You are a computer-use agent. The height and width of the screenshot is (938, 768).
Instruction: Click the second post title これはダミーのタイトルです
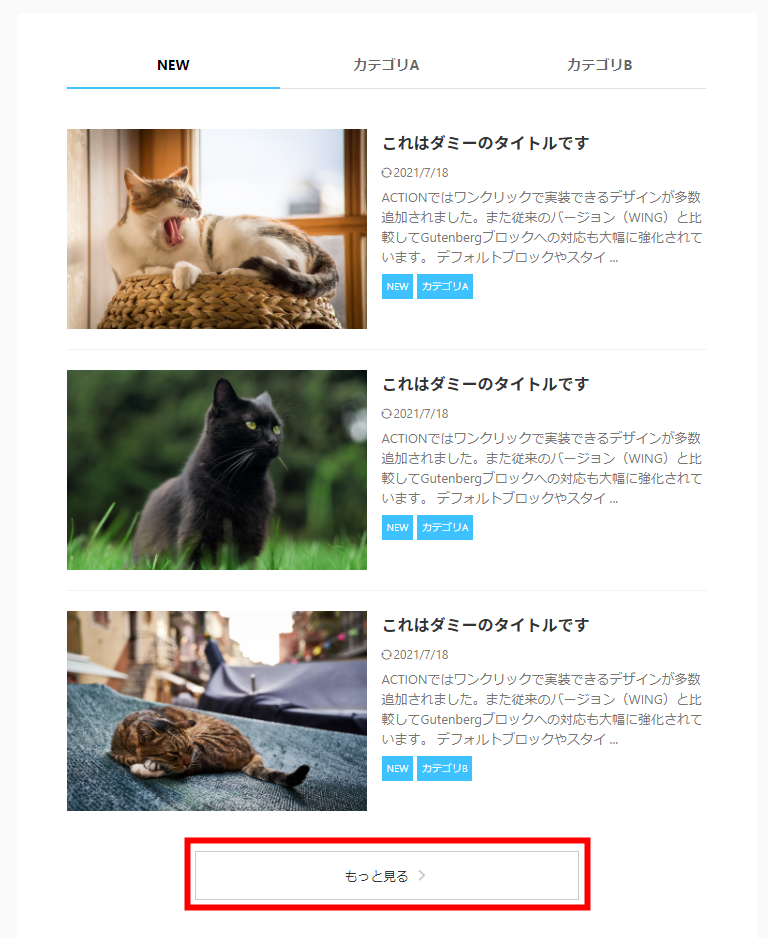[486, 384]
